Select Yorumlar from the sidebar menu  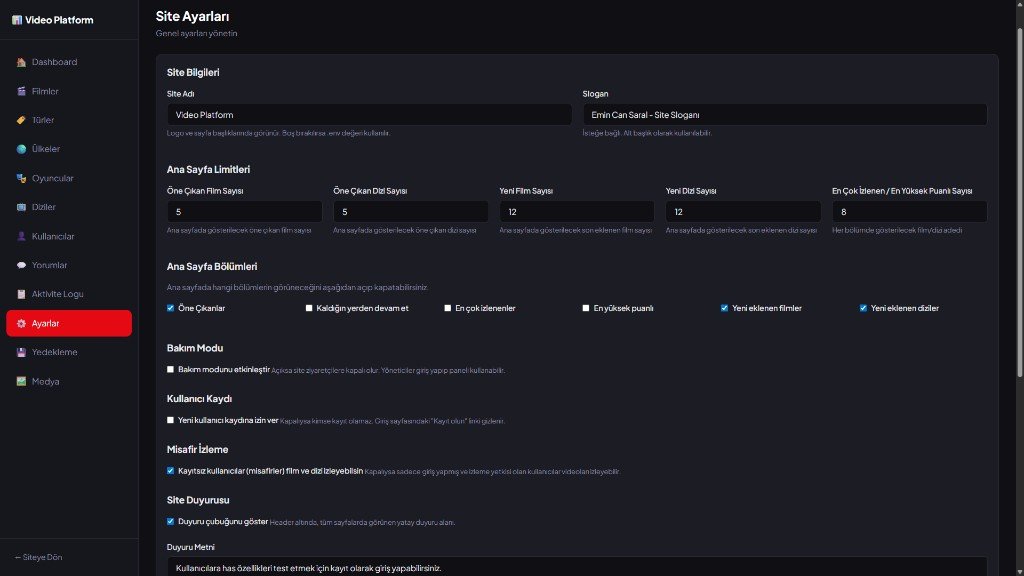point(48,265)
